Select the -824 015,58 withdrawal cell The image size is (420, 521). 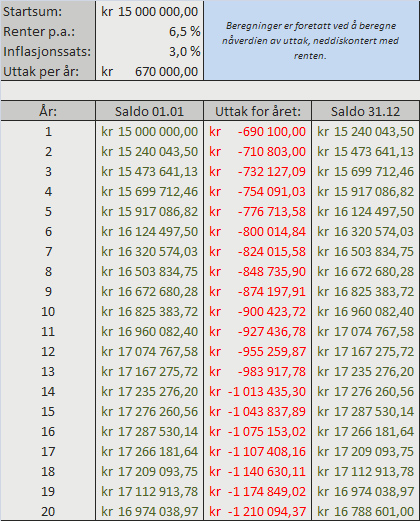coord(257,251)
